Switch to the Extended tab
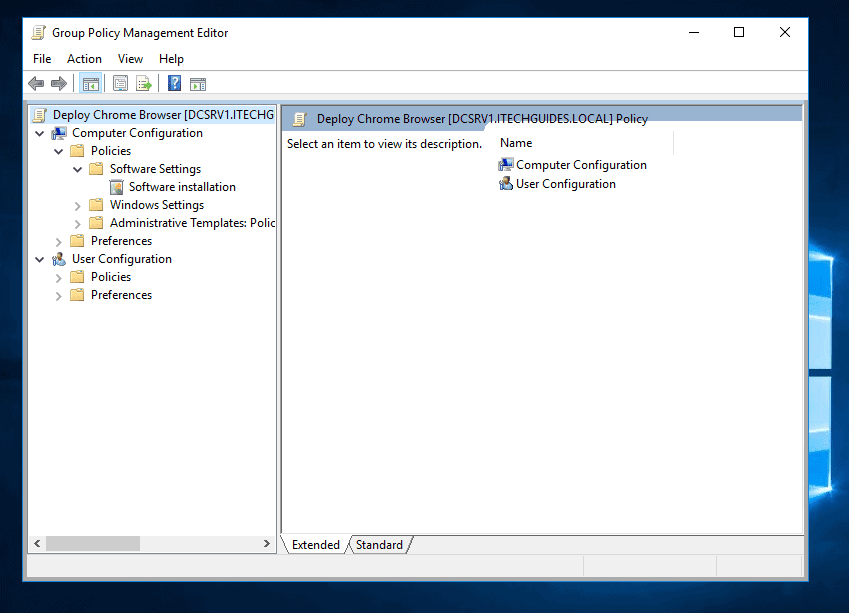The image size is (849, 613). point(316,545)
